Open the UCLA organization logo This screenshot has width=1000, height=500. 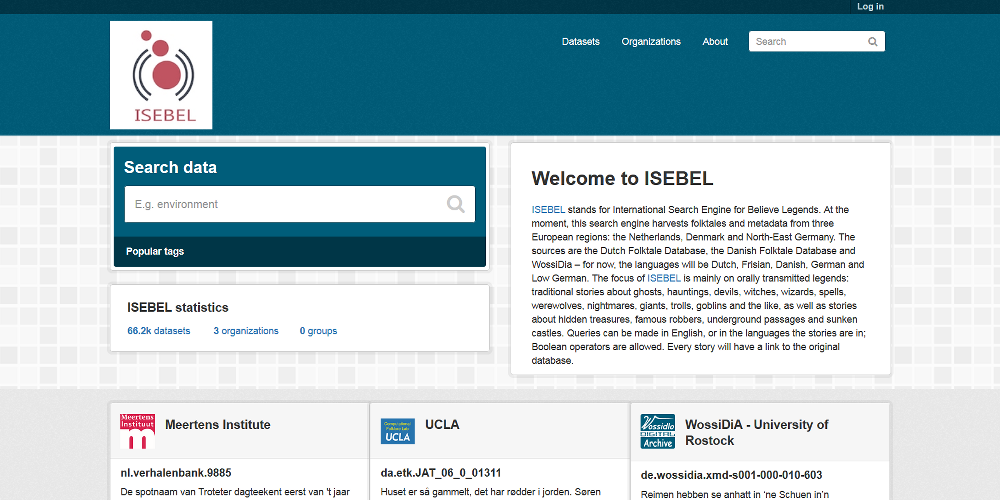click(x=397, y=431)
